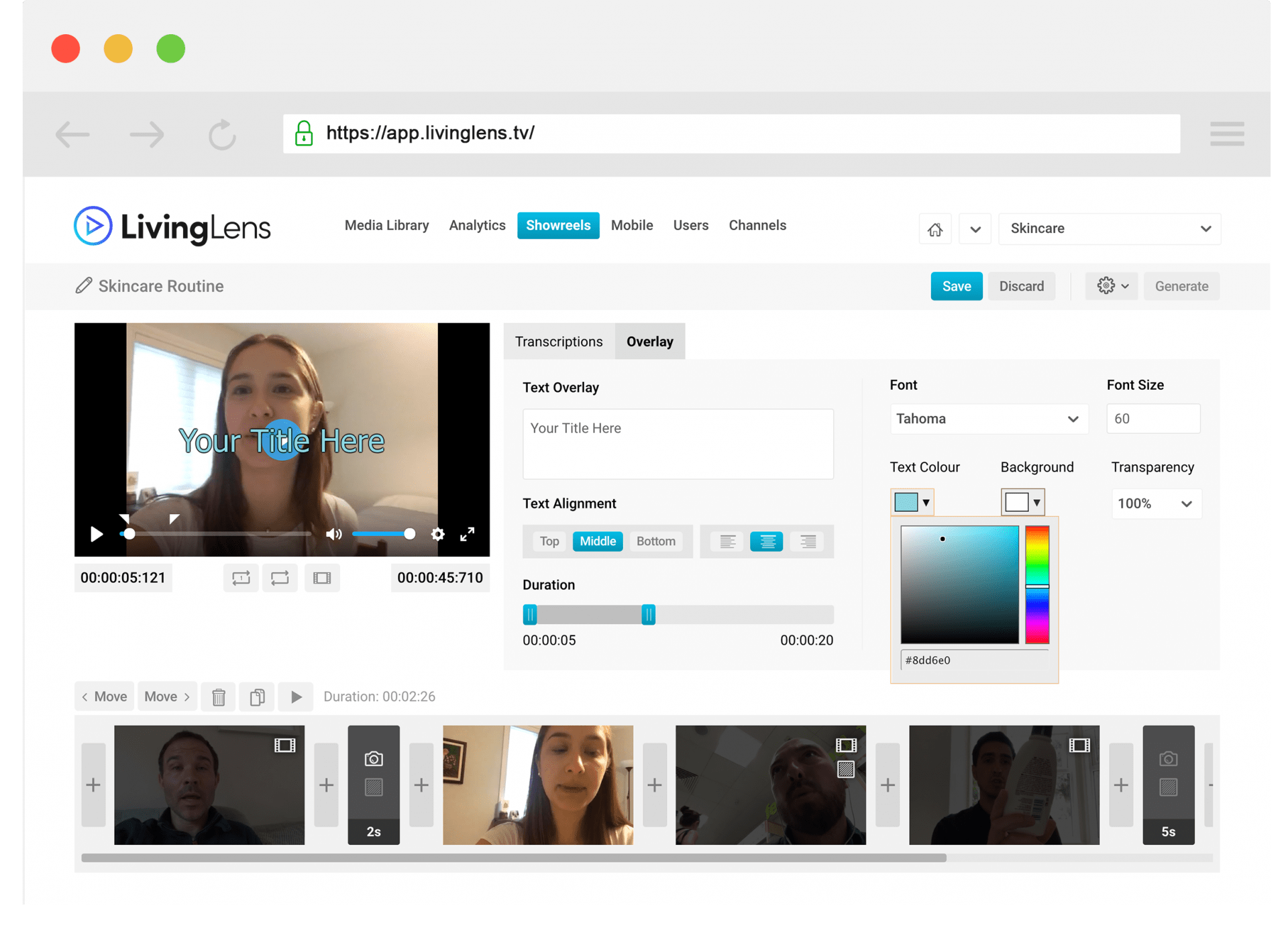The width and height of the screenshot is (1288, 928).
Task: Click the camera icon on the 2s clip
Action: coord(374,759)
